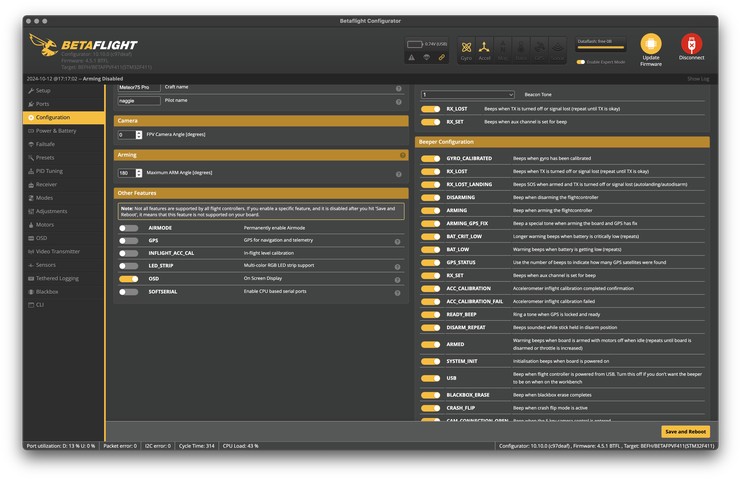Click the Save and Reboot button
741x480 pixels.
(x=684, y=431)
